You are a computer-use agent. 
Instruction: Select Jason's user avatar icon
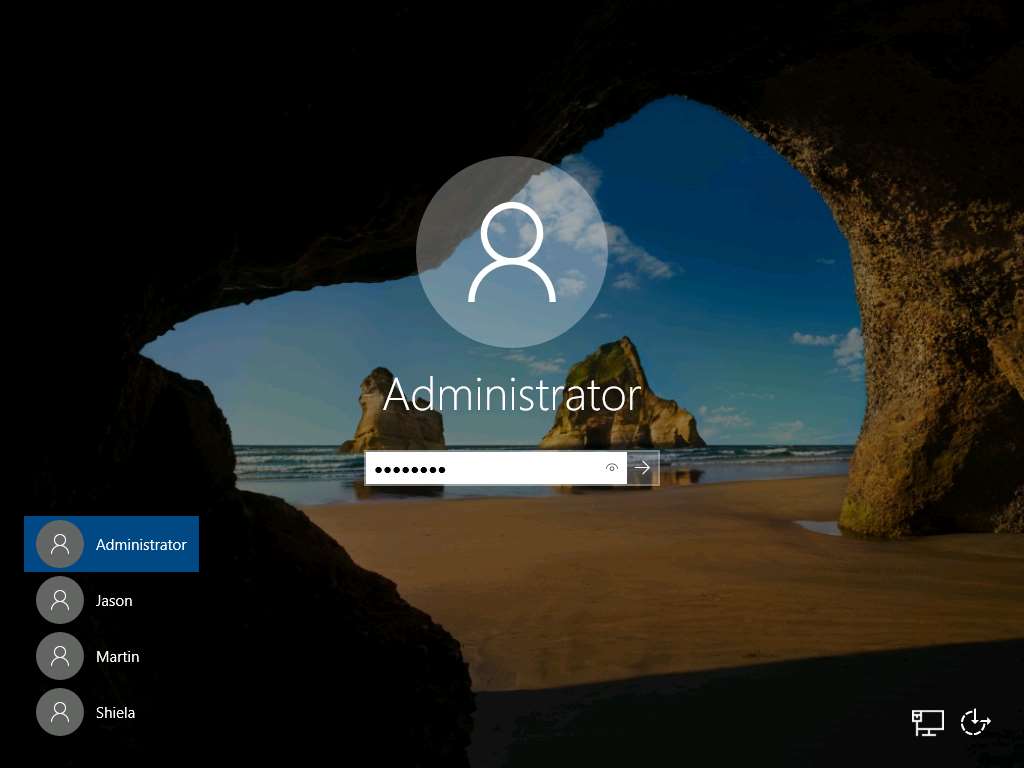(59, 600)
